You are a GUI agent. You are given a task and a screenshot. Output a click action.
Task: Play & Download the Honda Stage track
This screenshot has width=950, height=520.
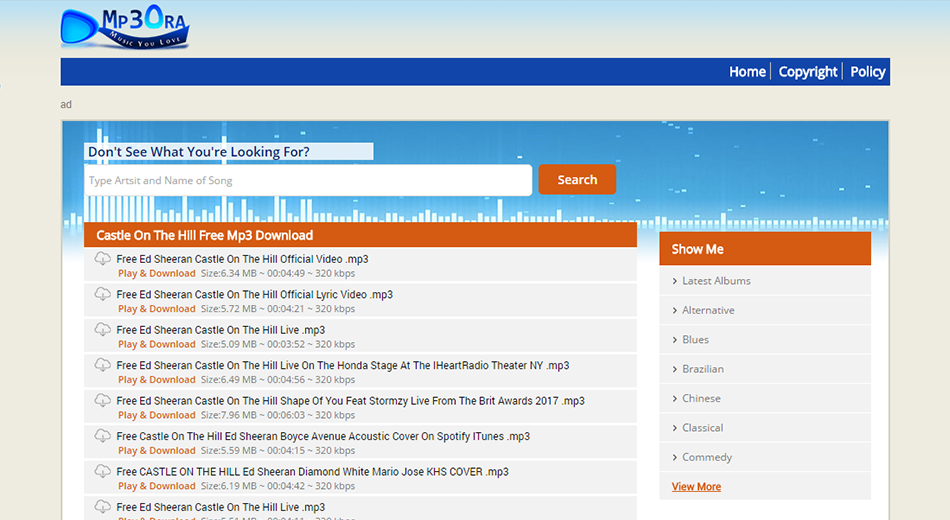coord(156,379)
